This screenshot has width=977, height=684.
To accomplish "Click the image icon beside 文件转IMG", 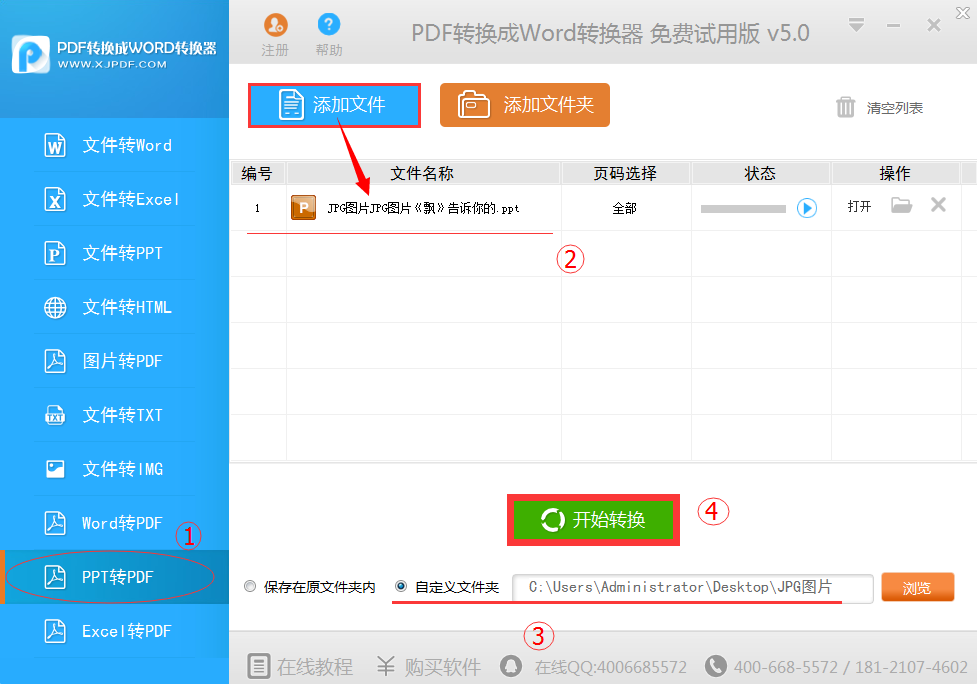I will (55, 469).
